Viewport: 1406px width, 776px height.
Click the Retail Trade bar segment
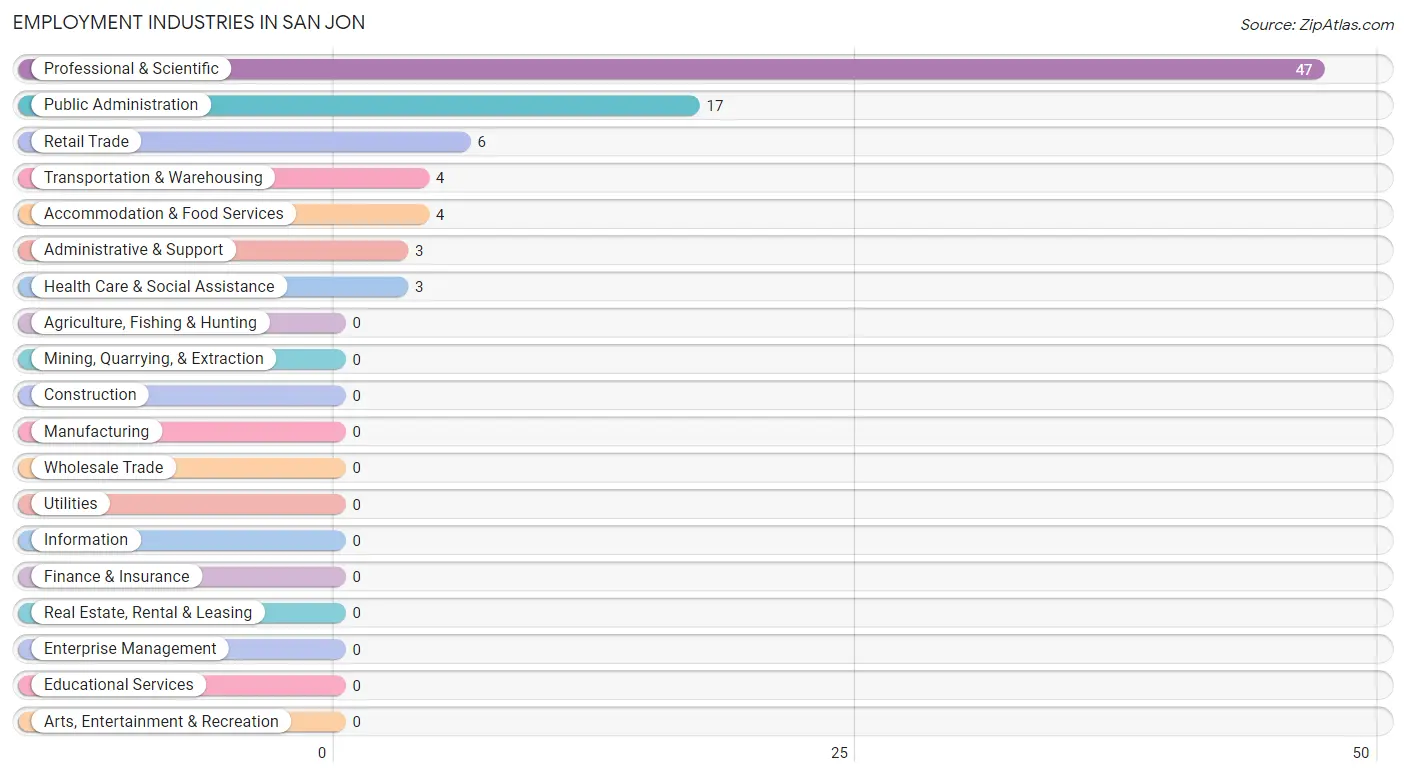coord(244,142)
